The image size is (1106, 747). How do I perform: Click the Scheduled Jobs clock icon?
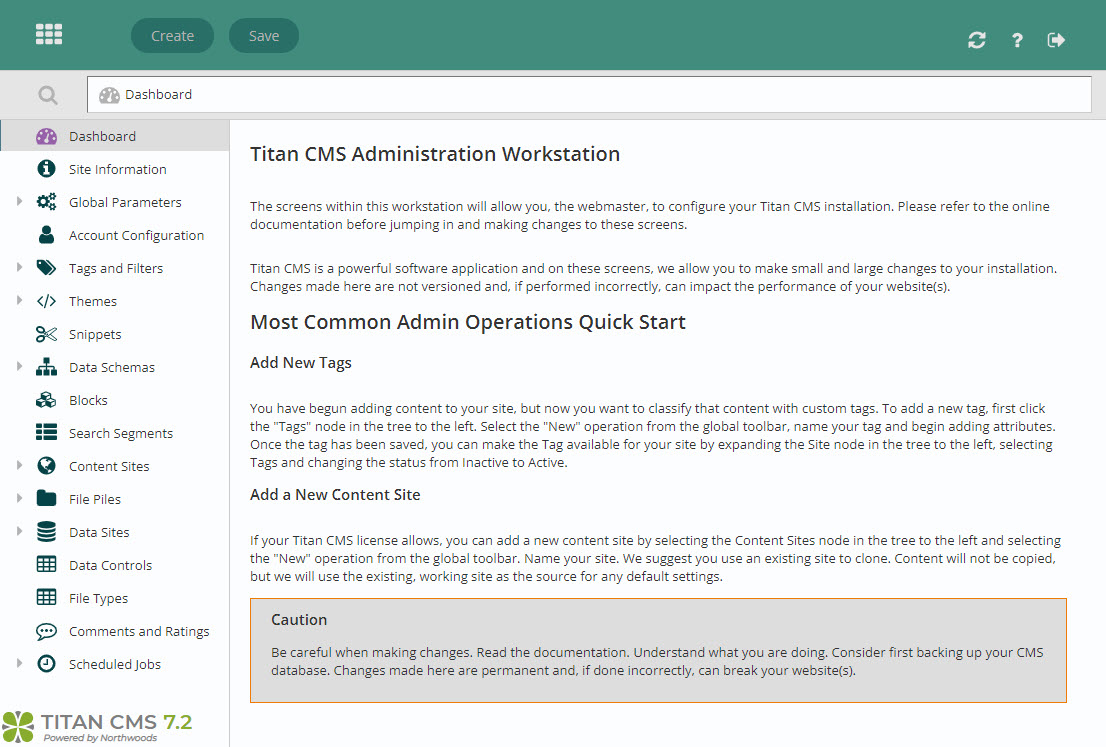click(x=47, y=664)
